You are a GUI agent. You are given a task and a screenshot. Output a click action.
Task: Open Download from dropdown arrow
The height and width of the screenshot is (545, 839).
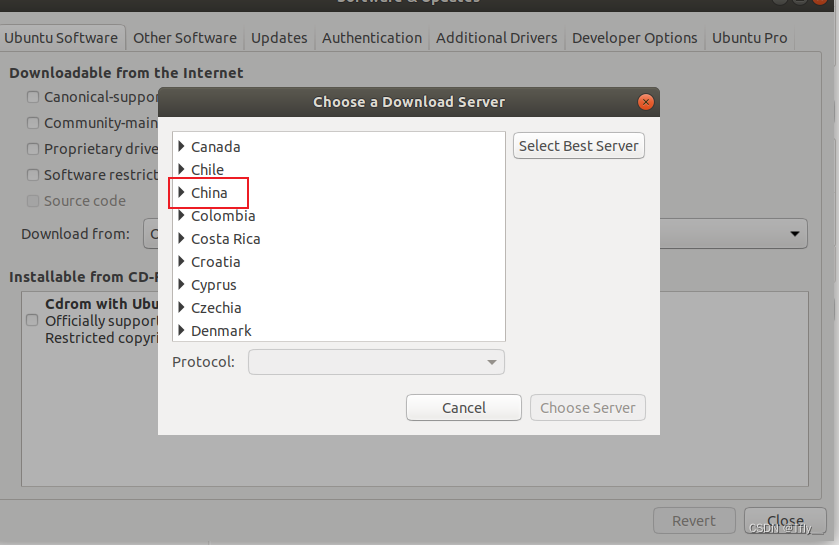(x=795, y=234)
